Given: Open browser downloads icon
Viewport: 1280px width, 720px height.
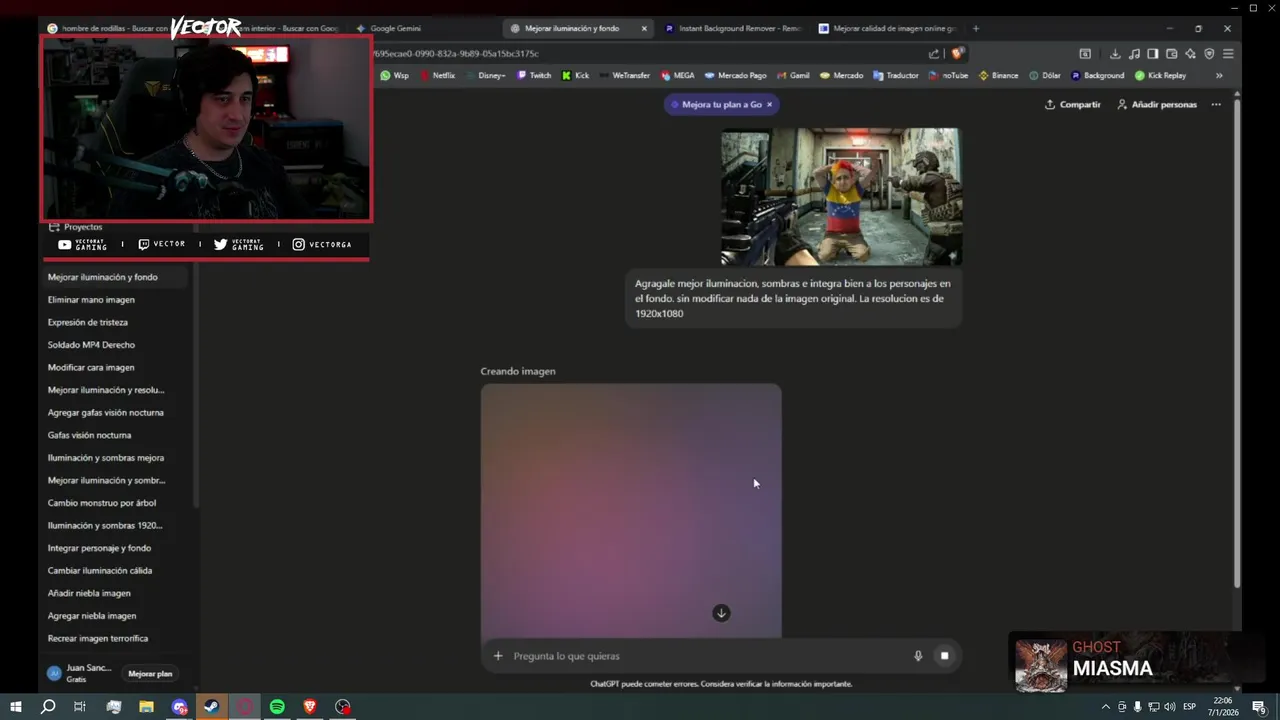Looking at the screenshot, I should click(x=1115, y=54).
